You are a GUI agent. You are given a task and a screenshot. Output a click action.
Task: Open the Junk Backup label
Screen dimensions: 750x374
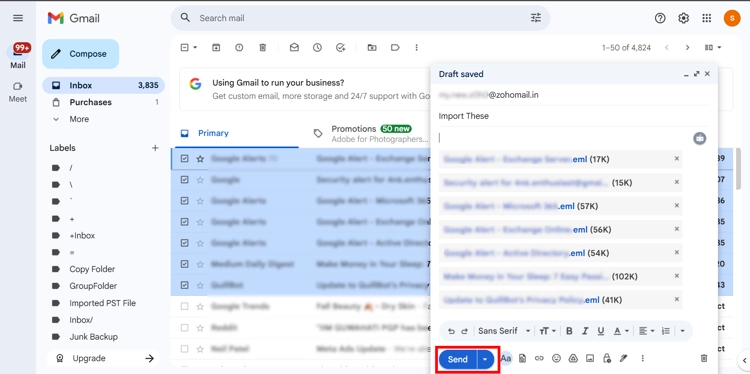93,337
